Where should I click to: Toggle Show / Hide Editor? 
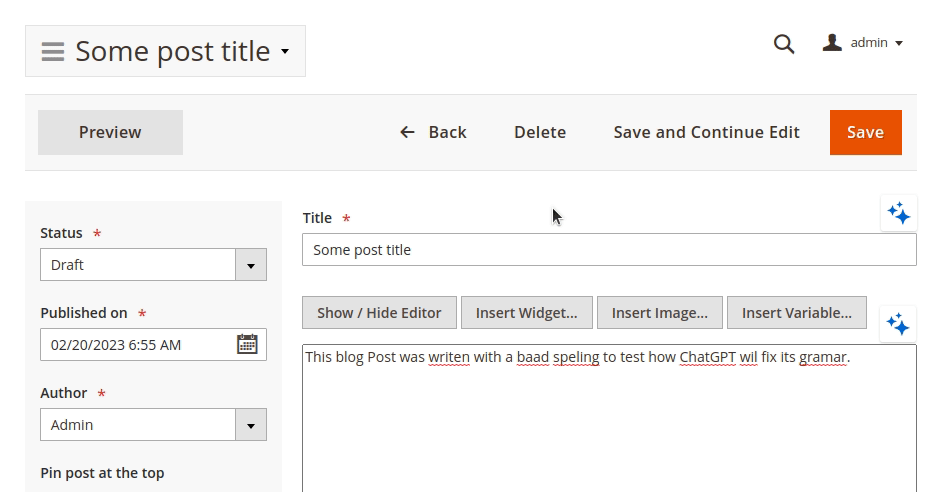pyautogui.click(x=379, y=312)
